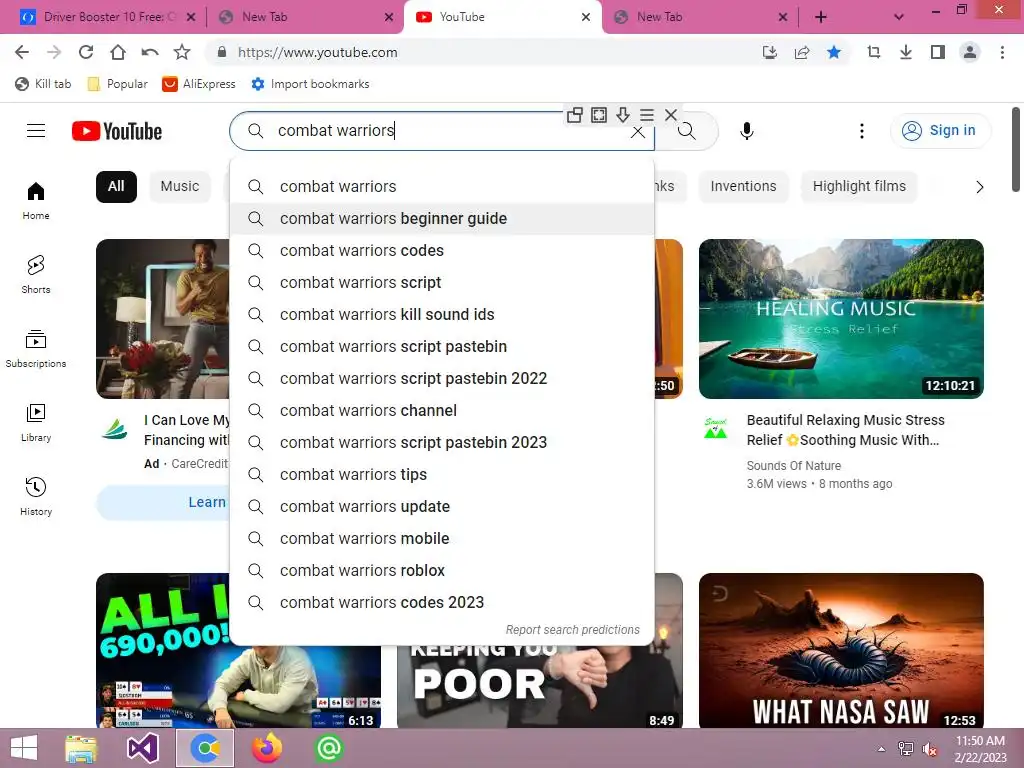Go back with the browser back arrow

click(x=22, y=52)
